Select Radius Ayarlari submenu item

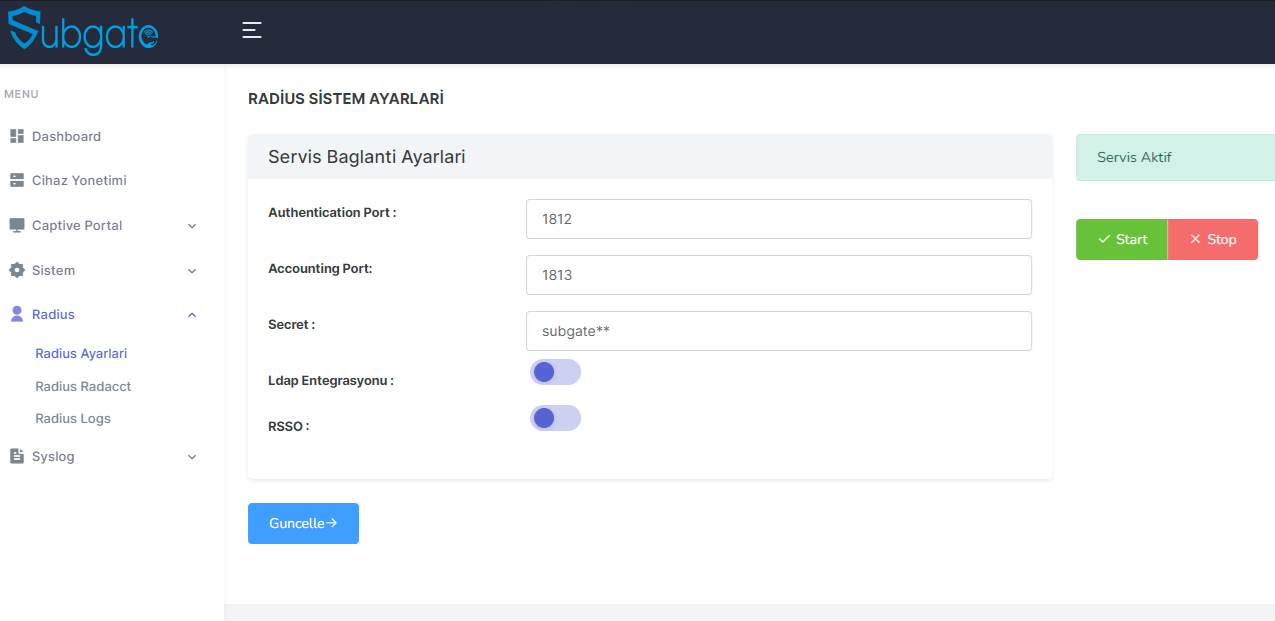point(81,353)
